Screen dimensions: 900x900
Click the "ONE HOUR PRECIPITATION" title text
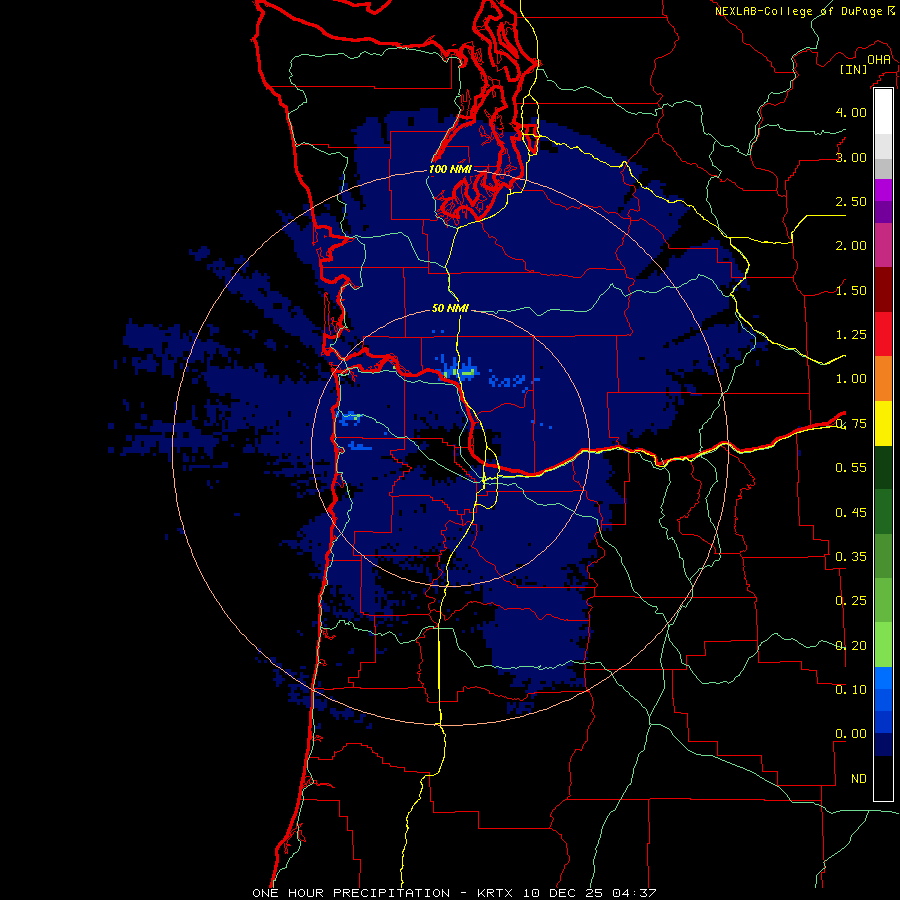click(x=351, y=893)
